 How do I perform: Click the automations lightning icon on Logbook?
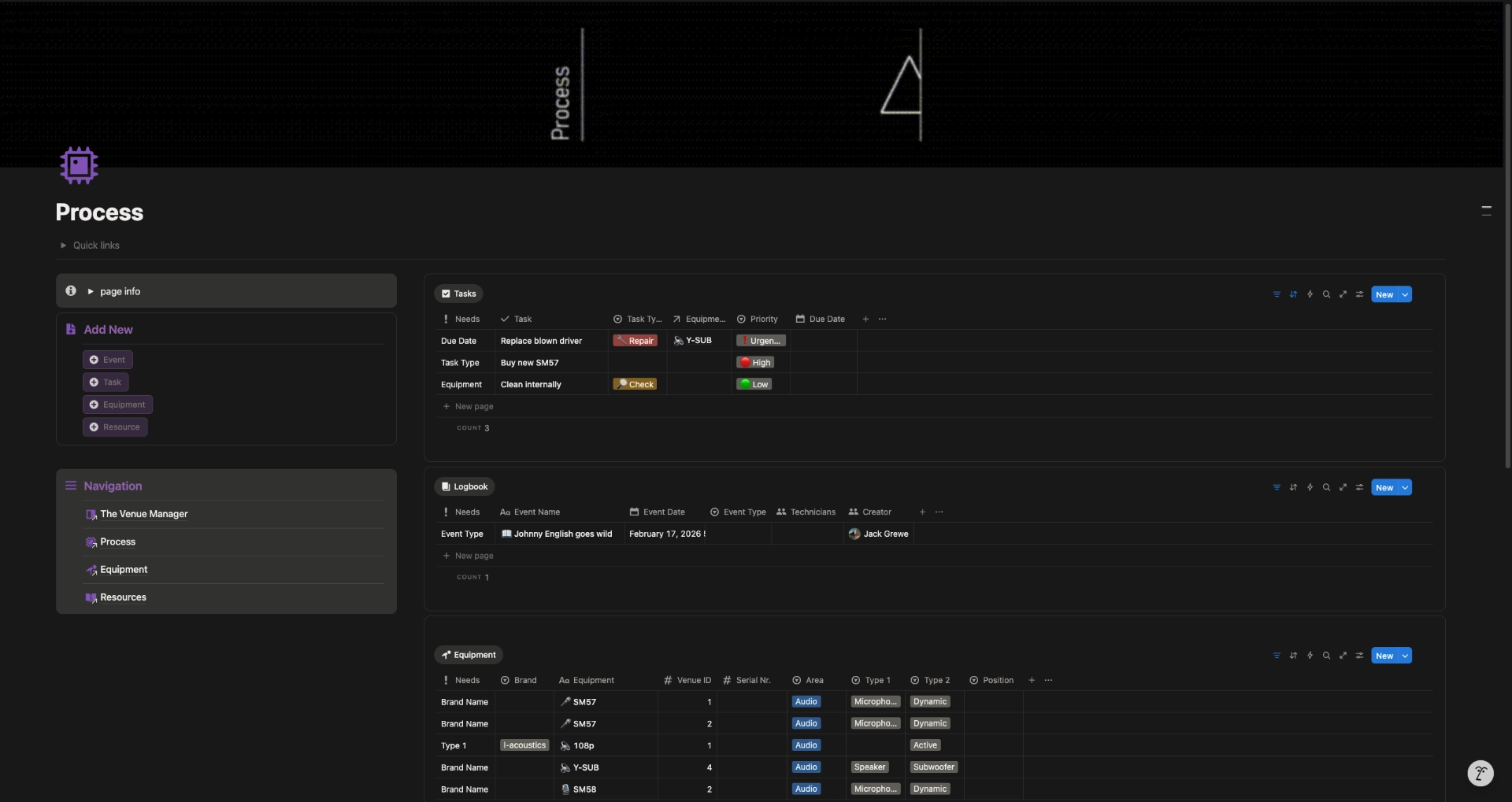tap(1310, 486)
